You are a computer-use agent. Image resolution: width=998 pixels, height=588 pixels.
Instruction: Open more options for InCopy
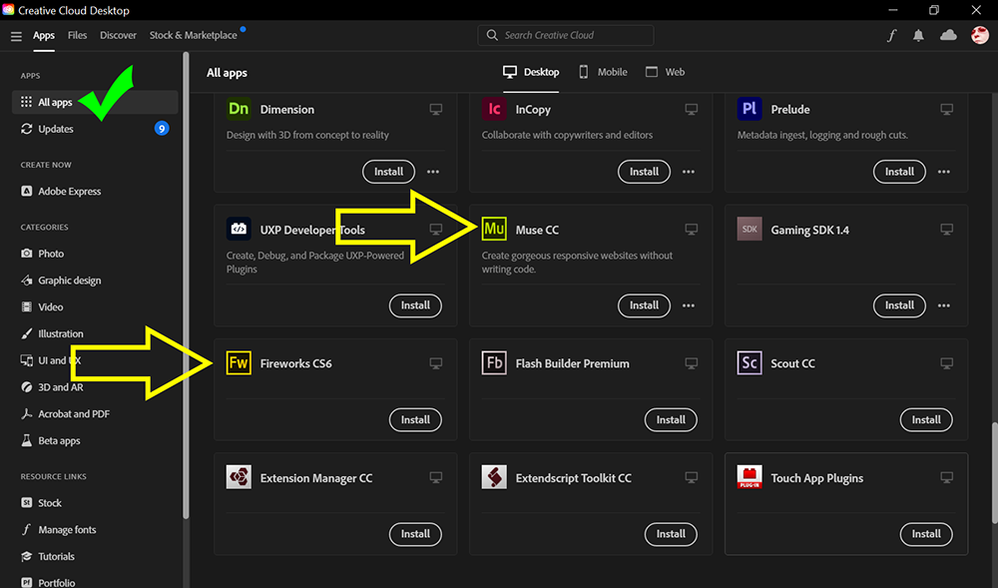point(688,172)
